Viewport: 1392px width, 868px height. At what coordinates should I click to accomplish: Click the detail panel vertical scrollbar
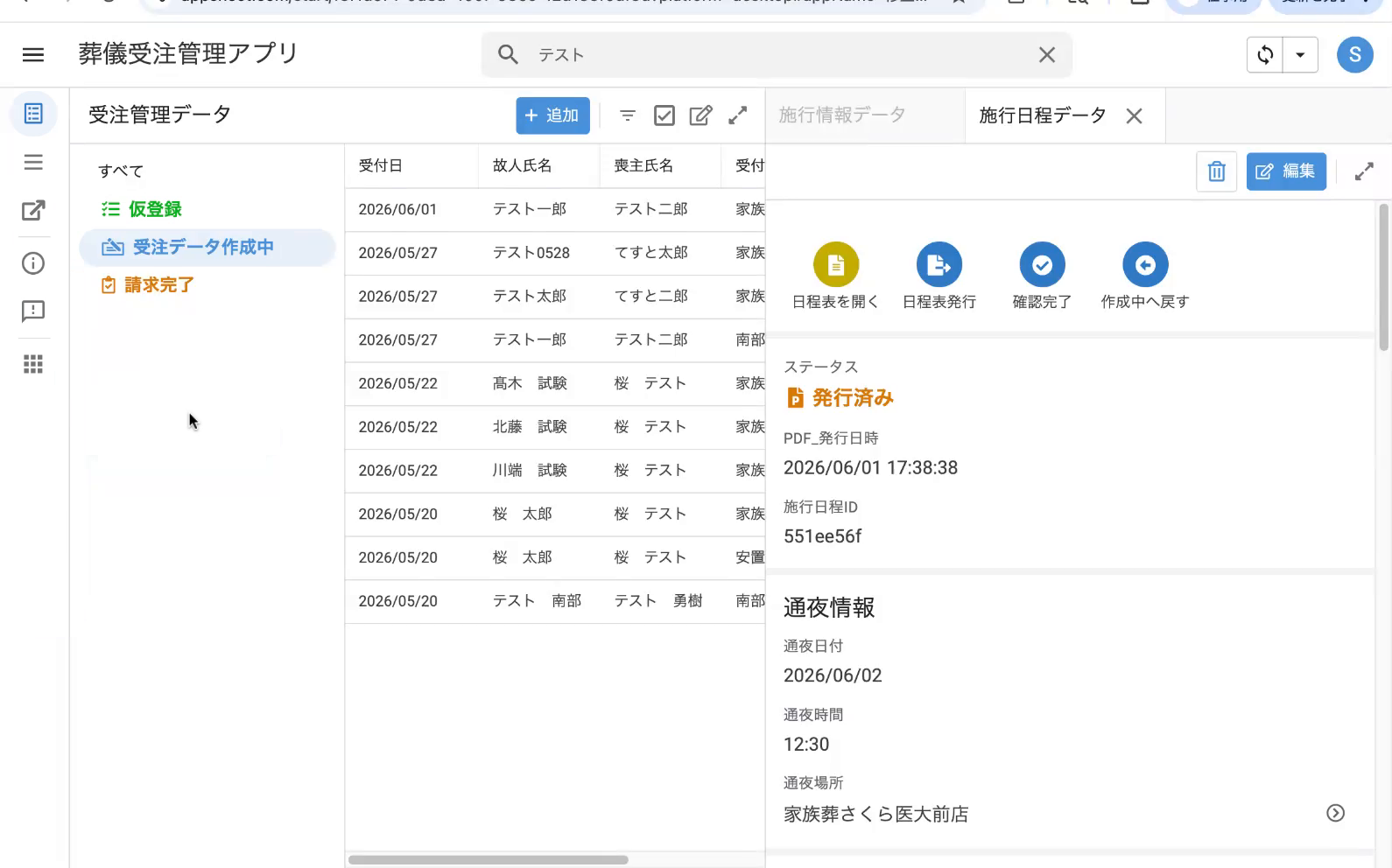(x=1383, y=276)
